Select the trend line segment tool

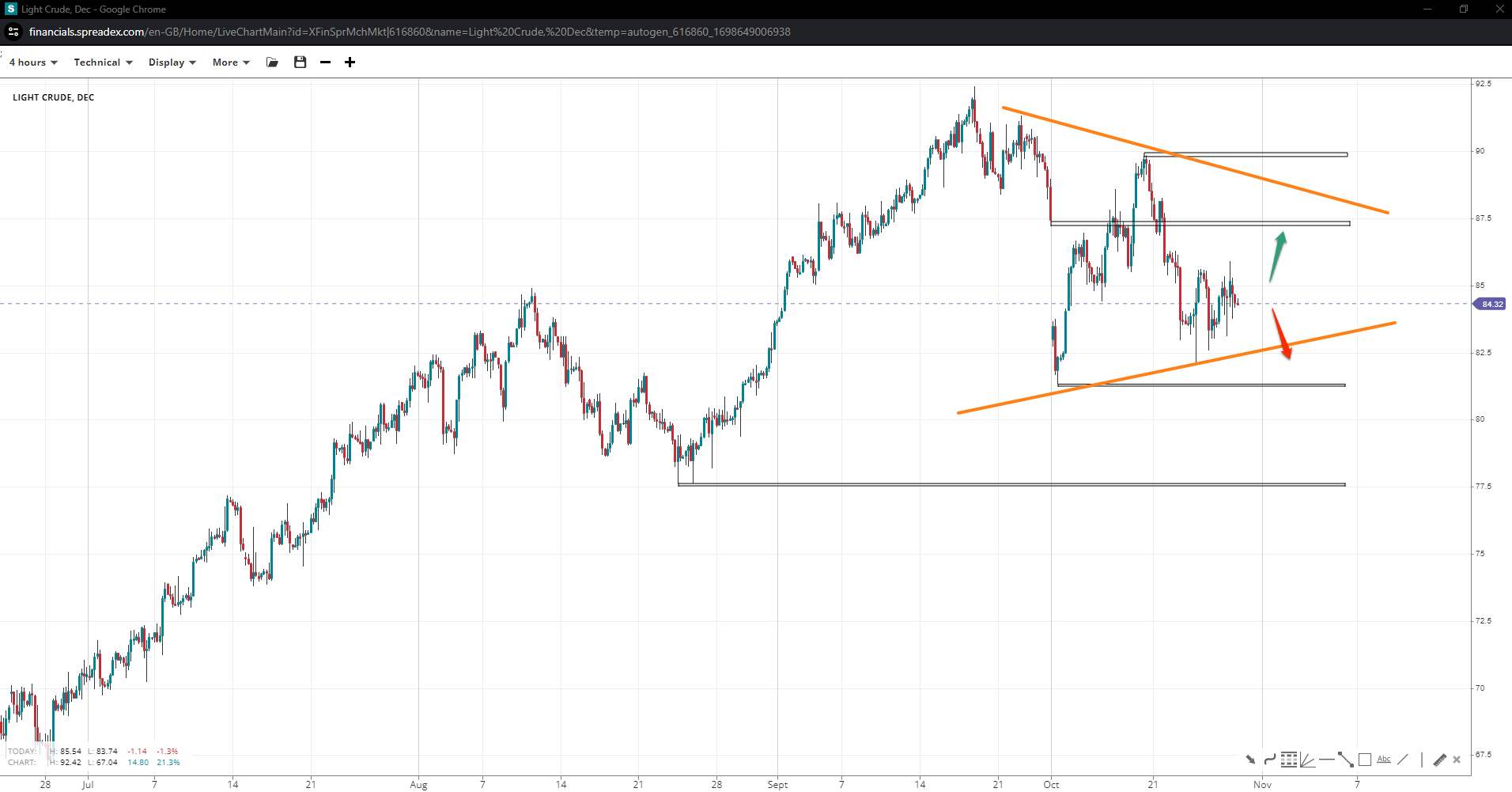click(1345, 760)
